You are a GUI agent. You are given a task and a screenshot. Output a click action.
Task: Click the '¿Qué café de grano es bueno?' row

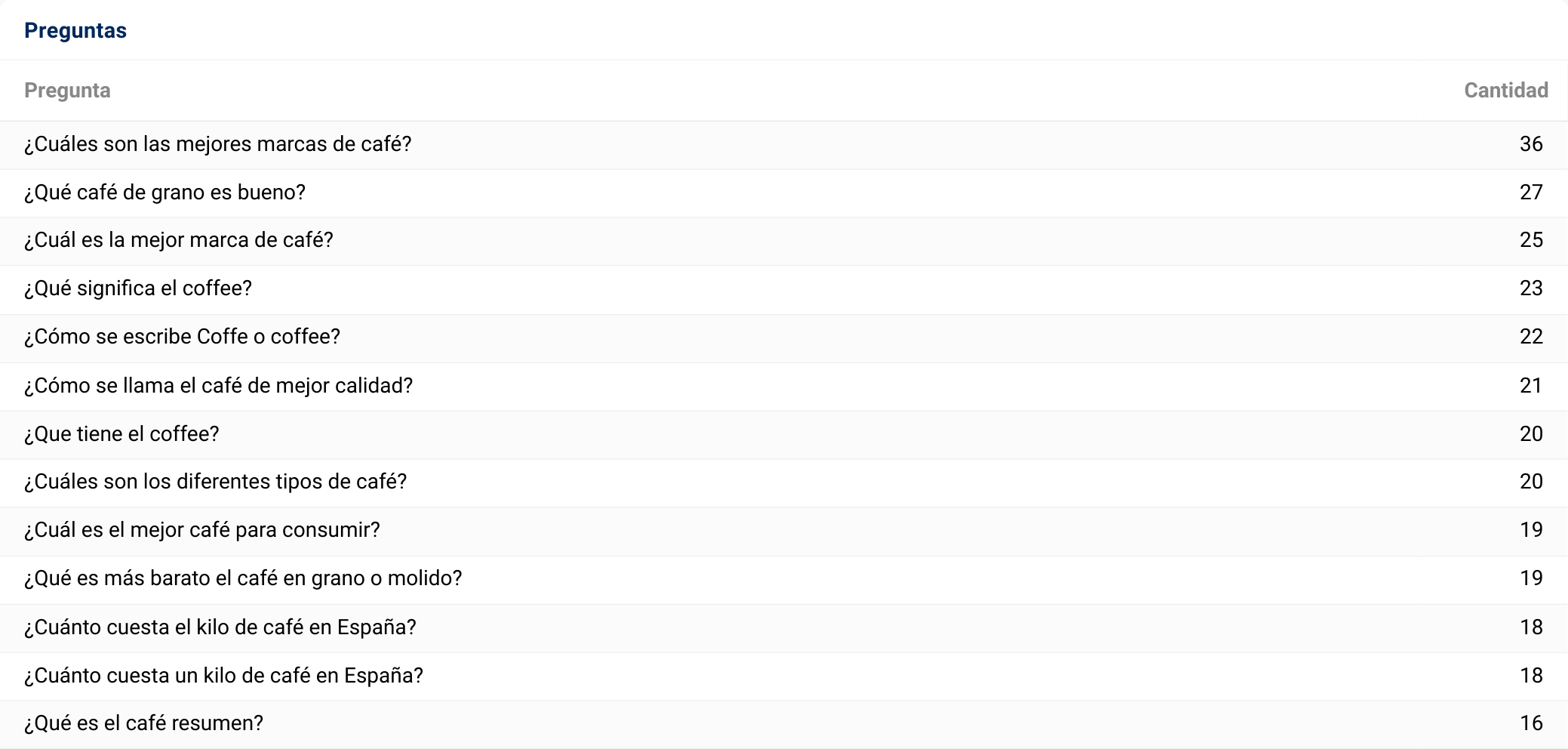(164, 193)
